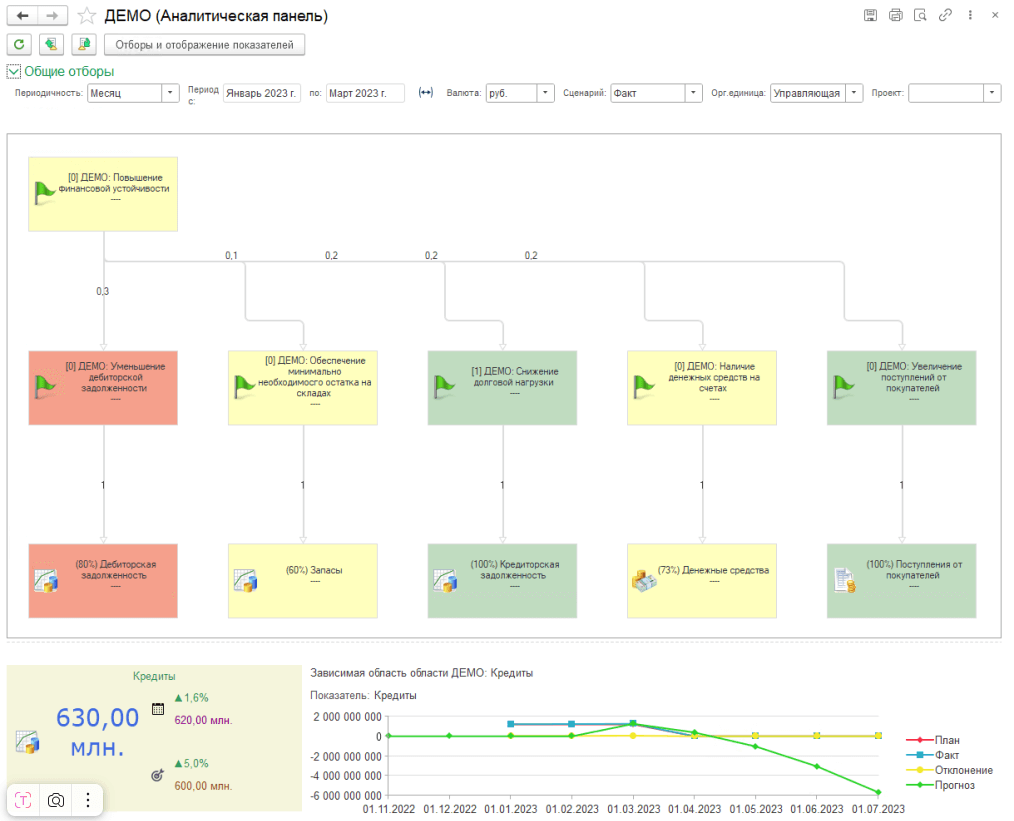Collapse the Общие отборы section

(x=14, y=71)
